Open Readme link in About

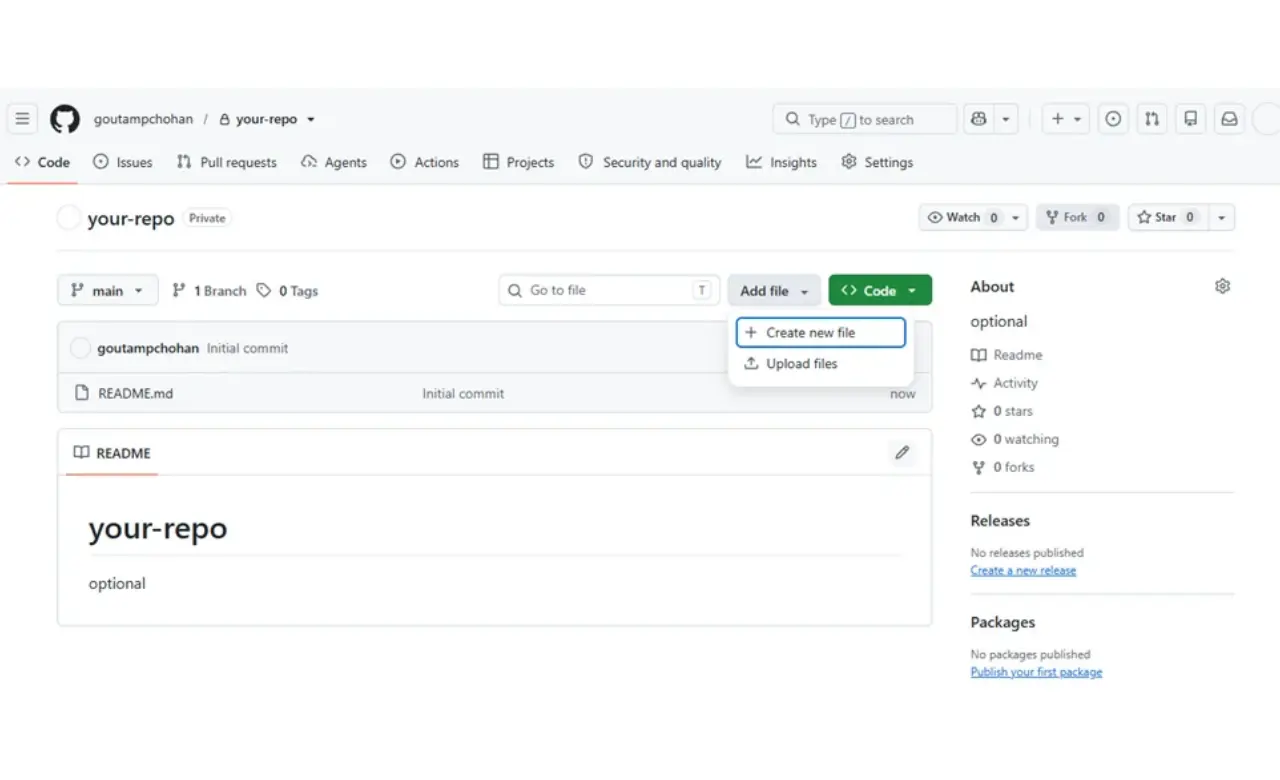(x=1007, y=355)
